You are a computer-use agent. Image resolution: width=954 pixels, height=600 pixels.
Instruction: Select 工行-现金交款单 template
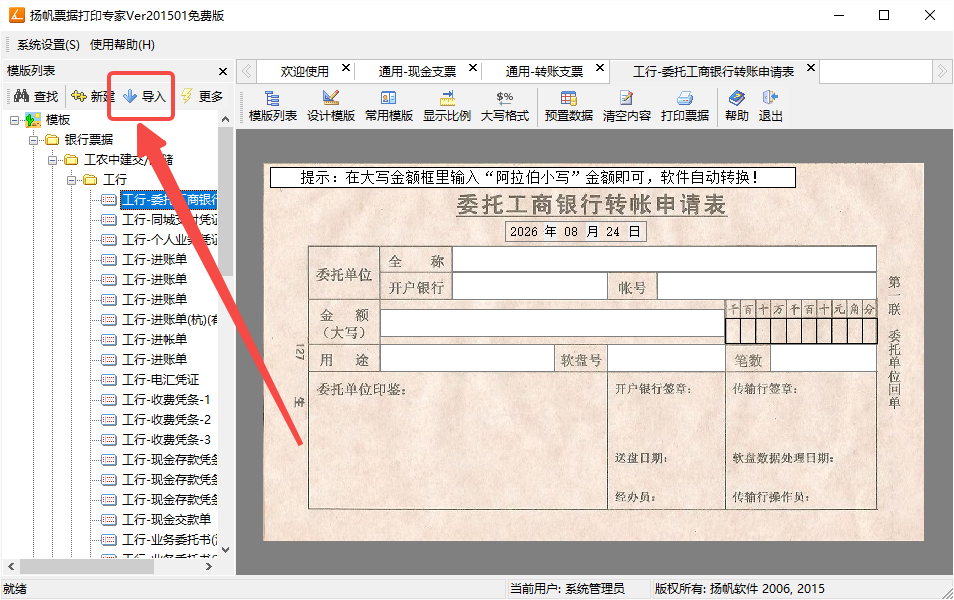[166, 520]
